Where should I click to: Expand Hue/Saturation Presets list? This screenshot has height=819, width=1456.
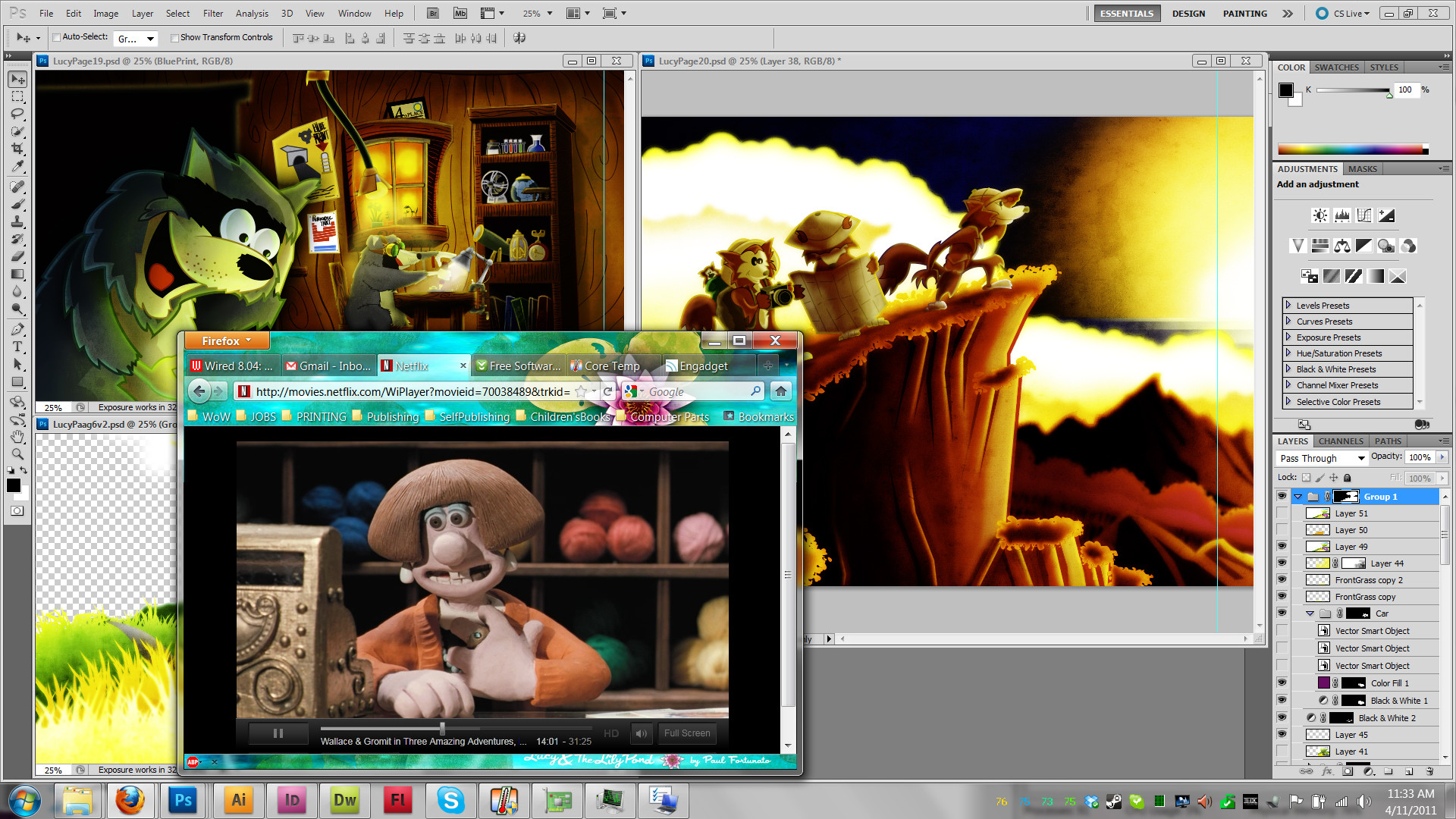pyautogui.click(x=1288, y=353)
